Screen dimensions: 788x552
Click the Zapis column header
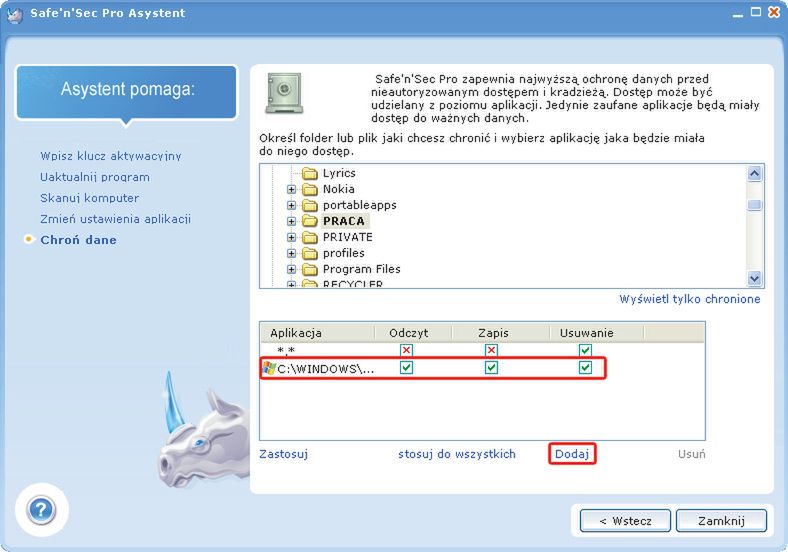click(x=500, y=333)
